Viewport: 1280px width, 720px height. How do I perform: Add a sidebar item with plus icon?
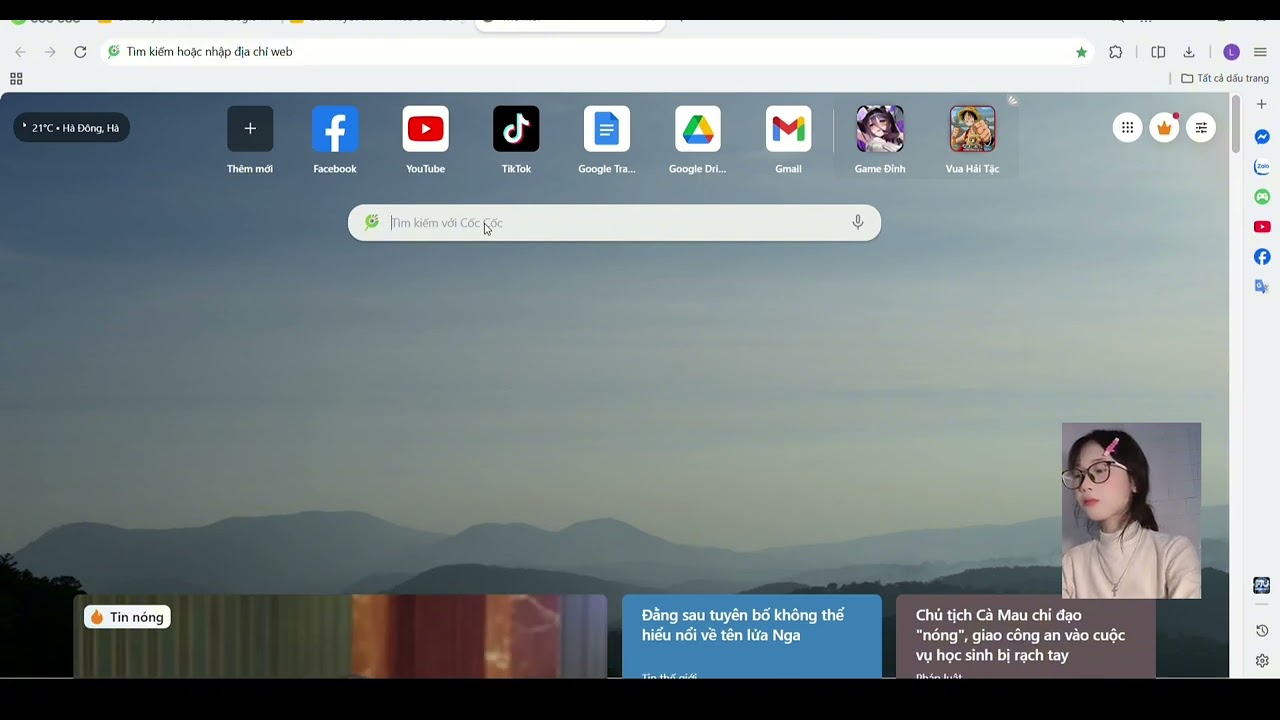tap(1262, 104)
